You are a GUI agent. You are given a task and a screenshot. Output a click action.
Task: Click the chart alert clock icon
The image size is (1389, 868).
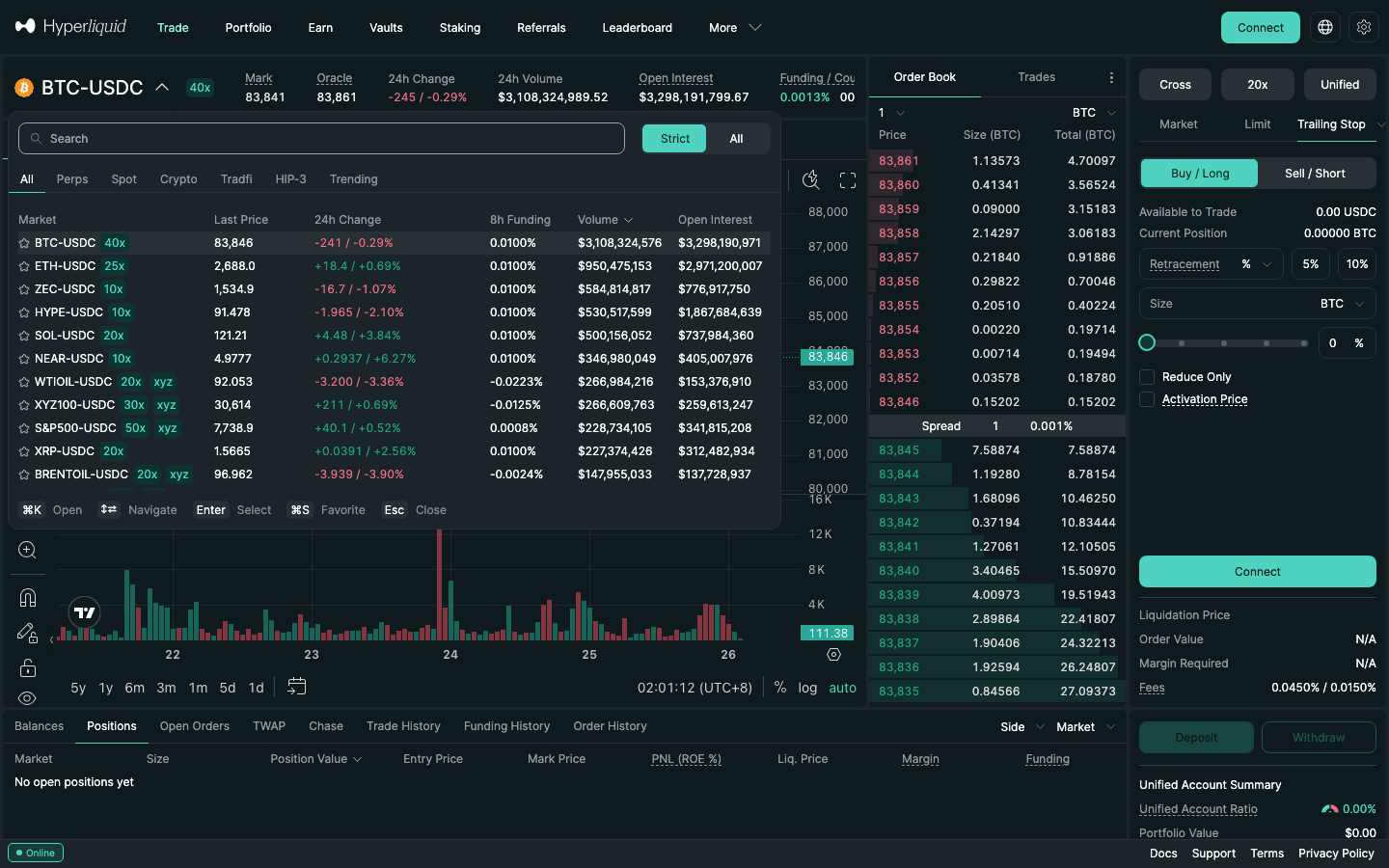(811, 179)
